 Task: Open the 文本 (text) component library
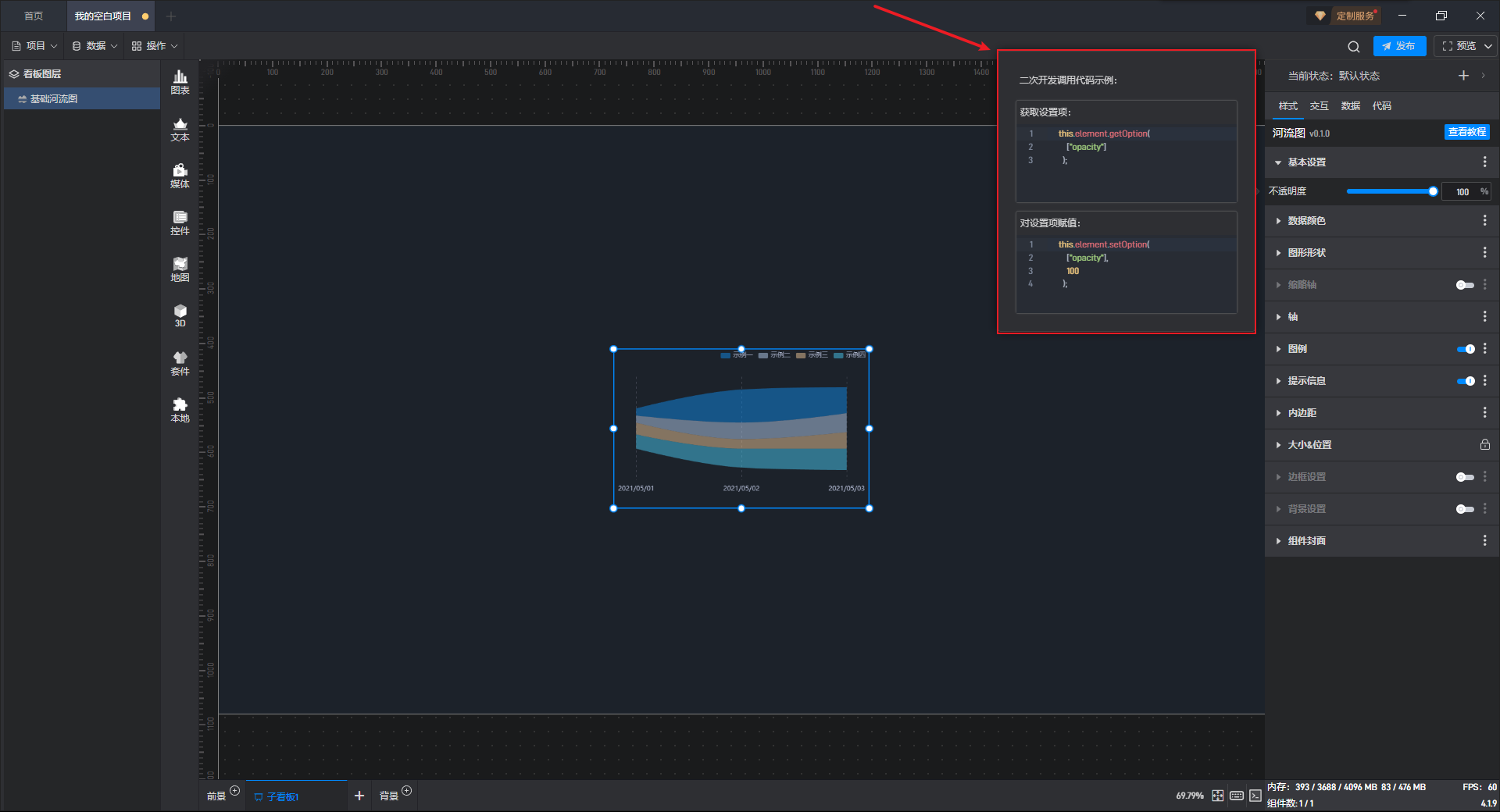(x=180, y=129)
